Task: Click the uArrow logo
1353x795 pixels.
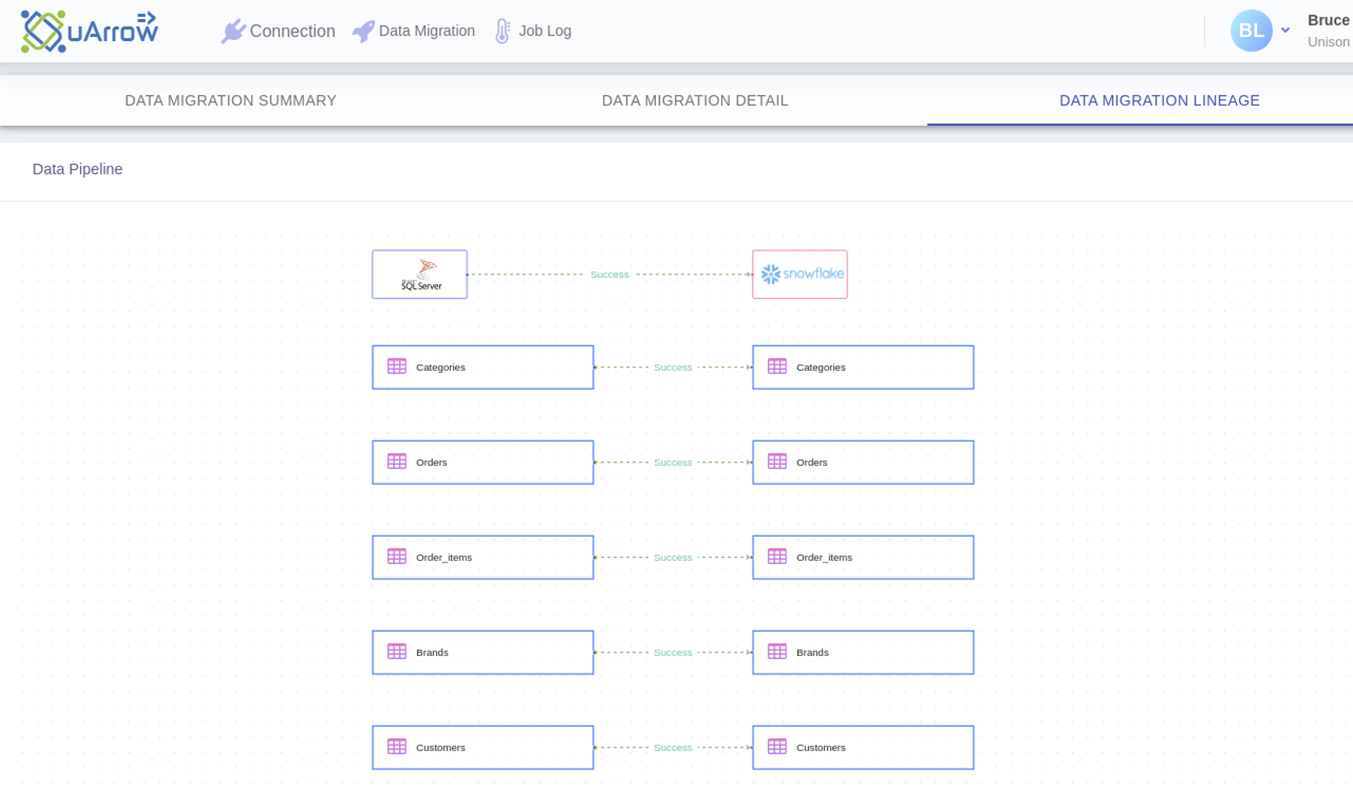Action: 89,31
